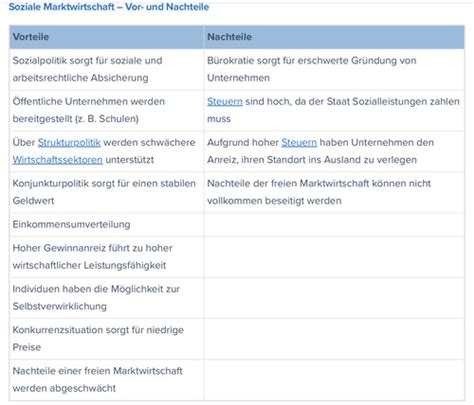Click the 'Bürokratie sorgt für erschwerte Gründung' cell
Image resolution: width=474 pixels, height=405 pixels.
[x=334, y=69]
